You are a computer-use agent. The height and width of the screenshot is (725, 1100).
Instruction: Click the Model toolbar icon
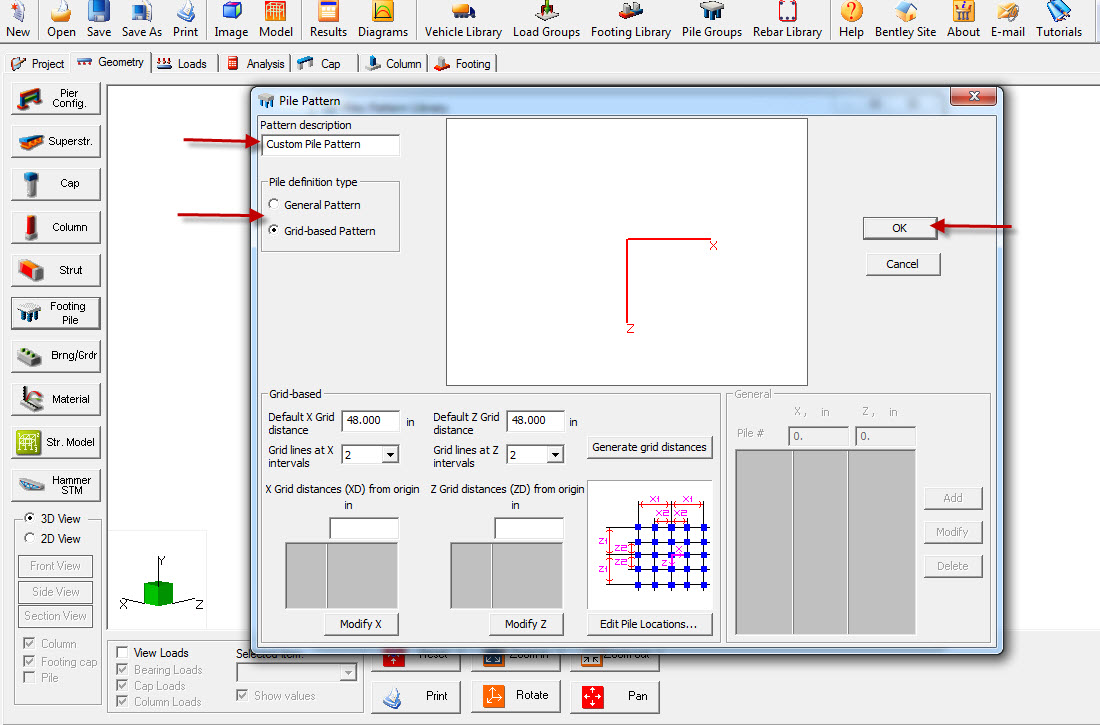click(276, 20)
